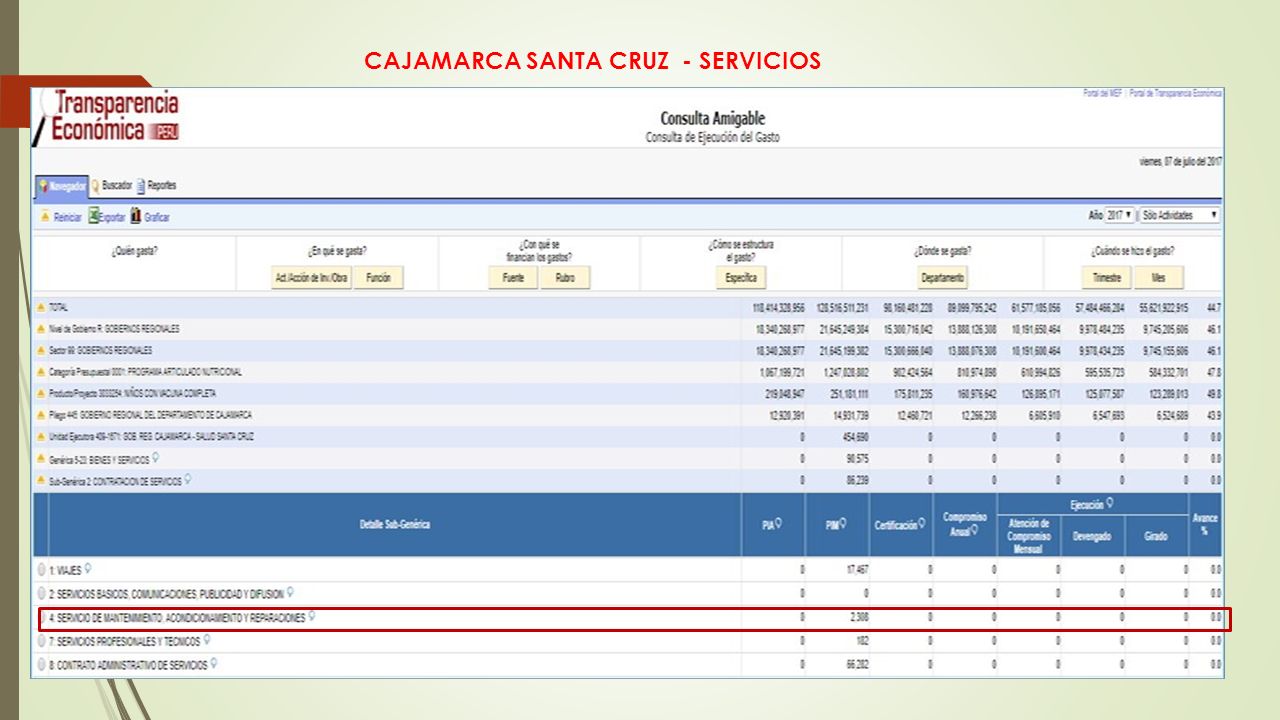
Task: Click the Act./Acción de Inv./Obra button
Action: pos(312,277)
